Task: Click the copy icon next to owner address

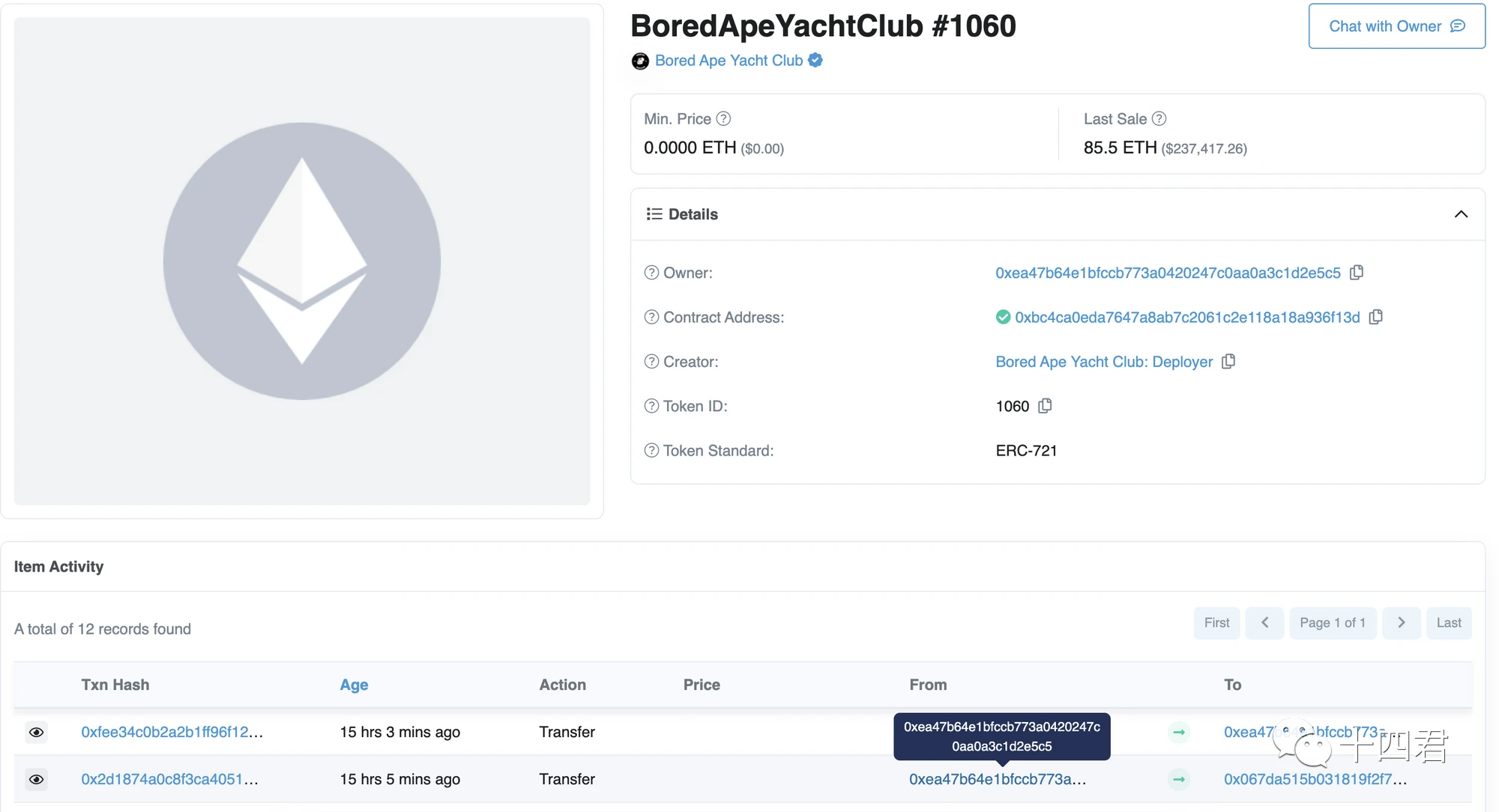Action: pyautogui.click(x=1356, y=272)
